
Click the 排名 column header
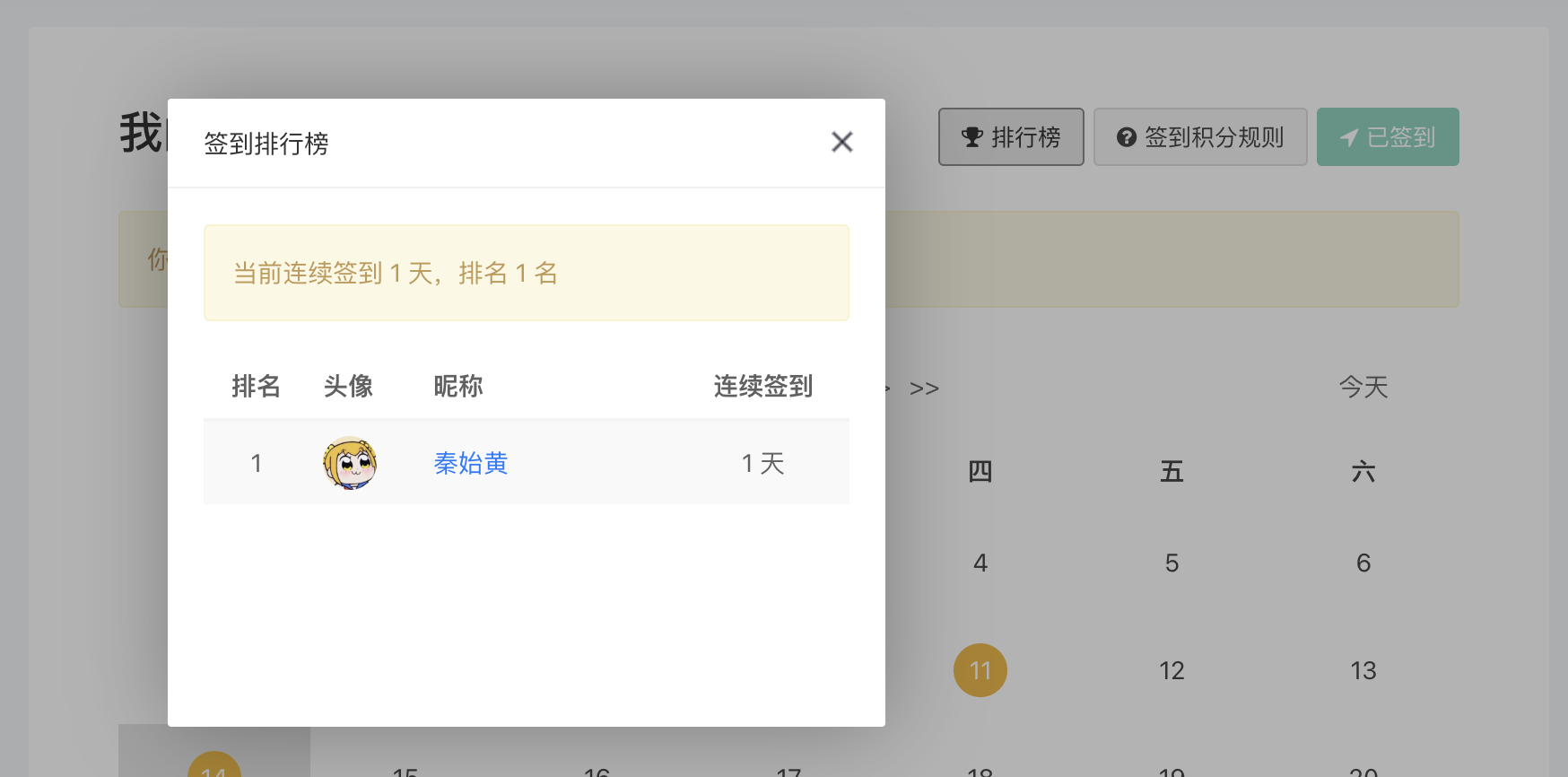(257, 386)
